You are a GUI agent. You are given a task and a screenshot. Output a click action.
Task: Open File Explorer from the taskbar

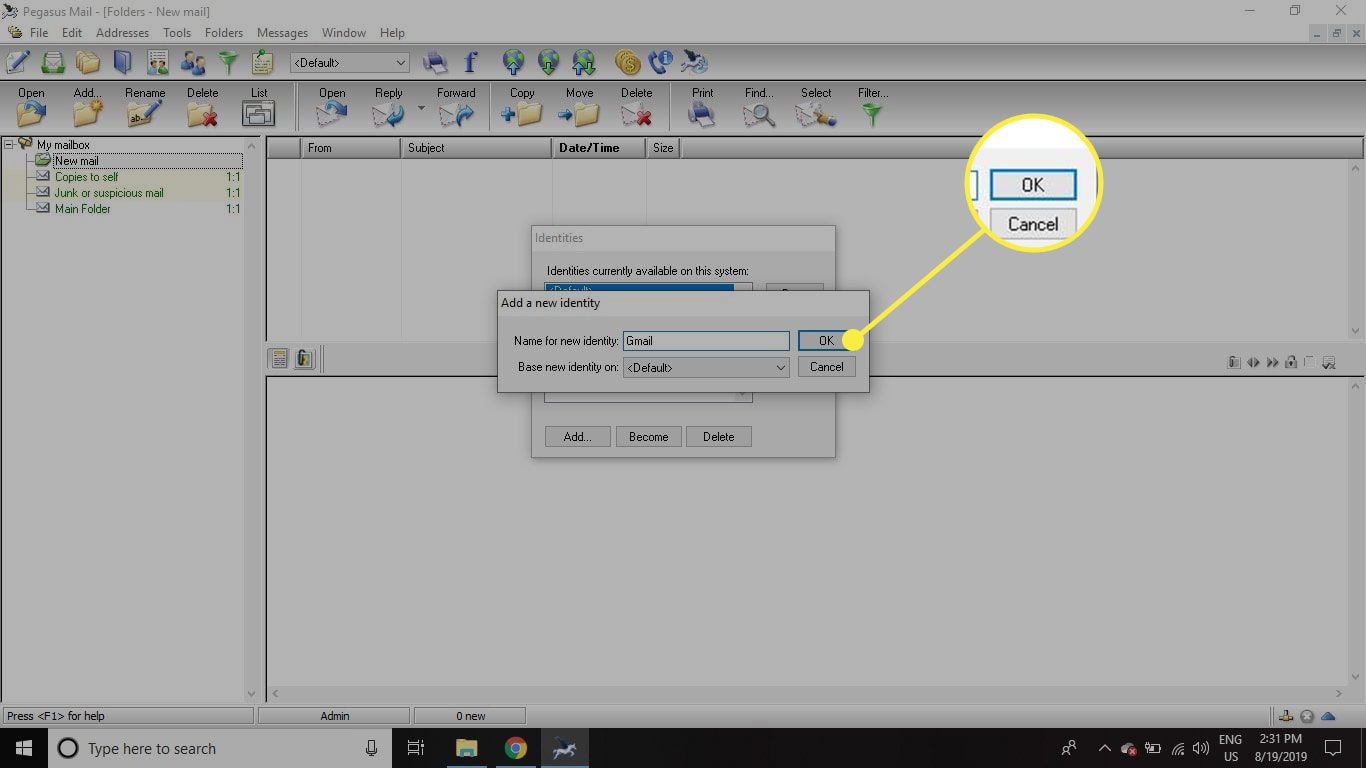tap(466, 748)
